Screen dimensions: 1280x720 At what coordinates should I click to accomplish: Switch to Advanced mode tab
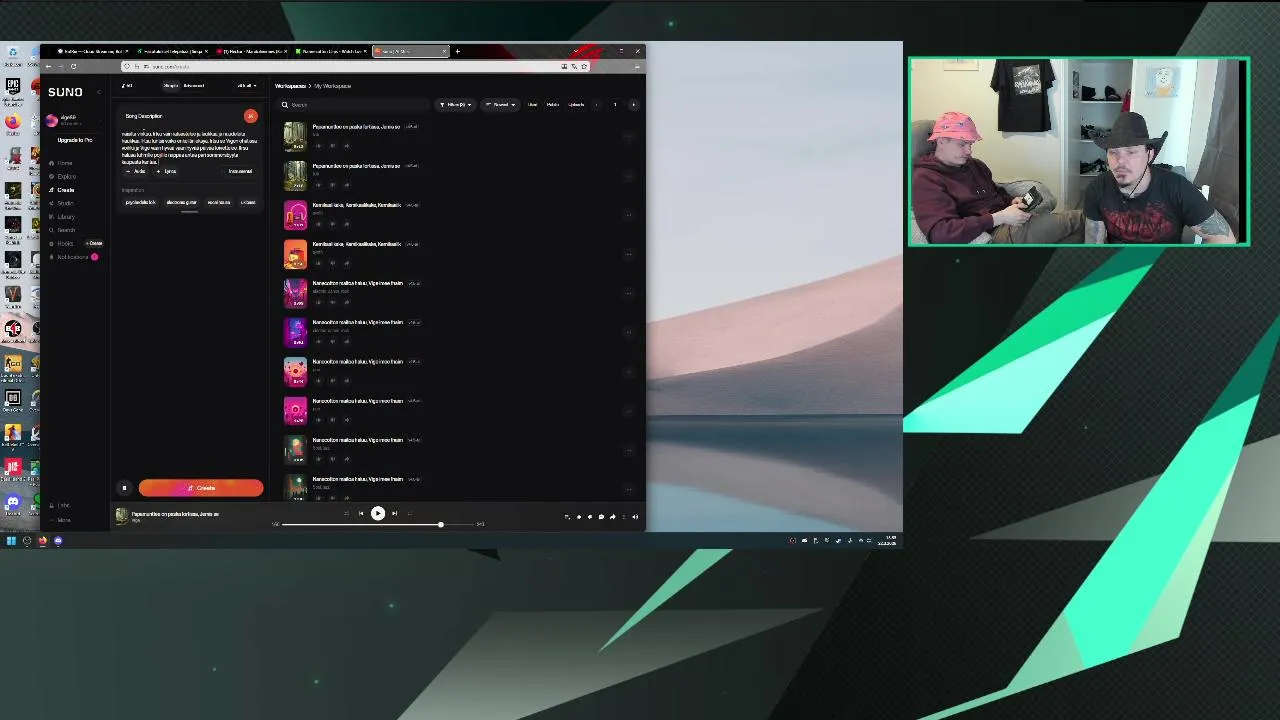[194, 86]
